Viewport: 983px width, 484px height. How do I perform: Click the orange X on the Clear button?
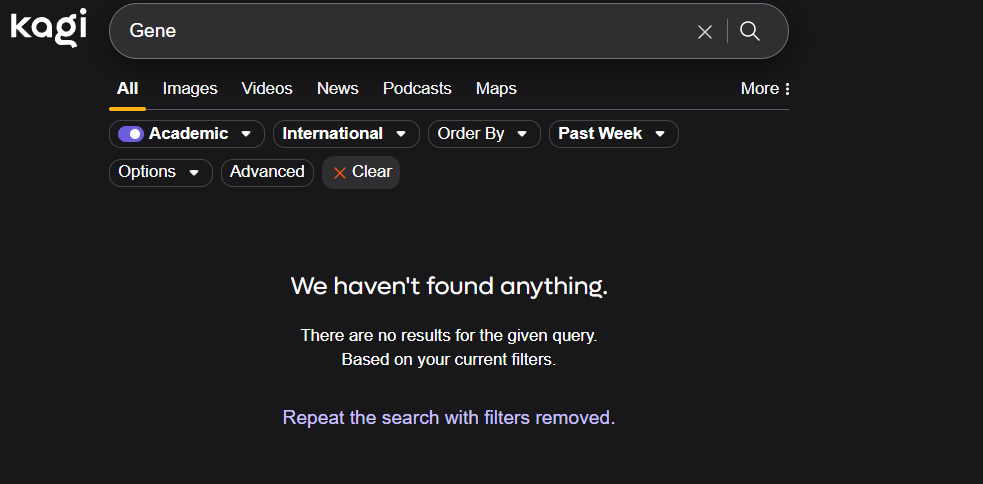340,173
